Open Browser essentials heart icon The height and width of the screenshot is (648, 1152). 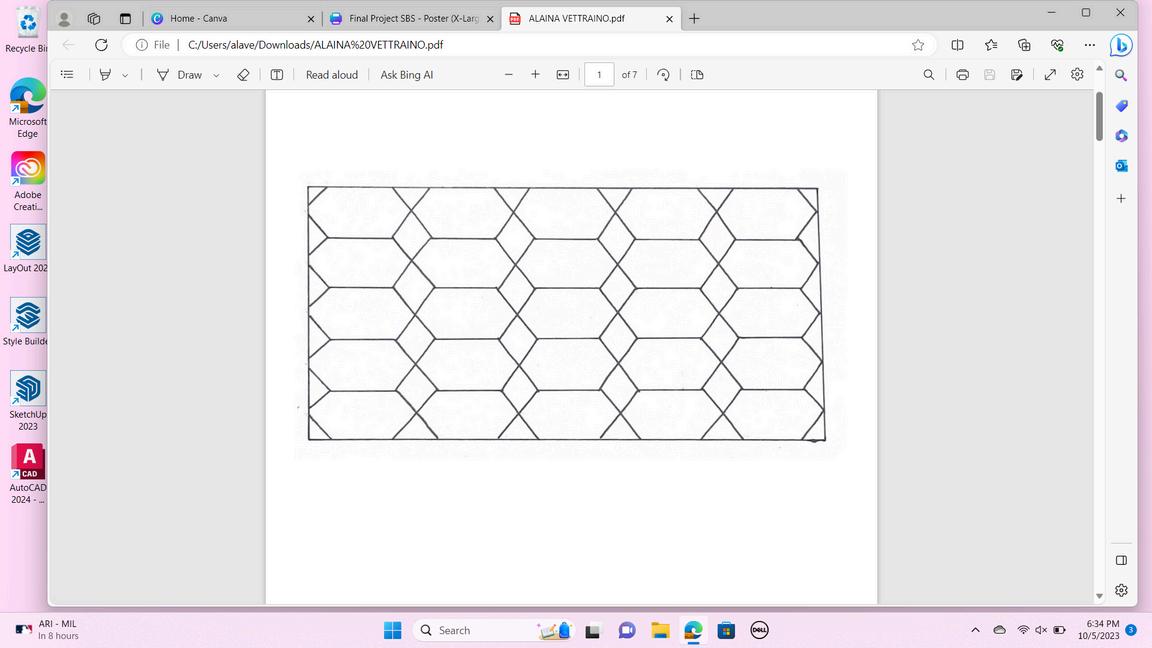pos(1057,45)
